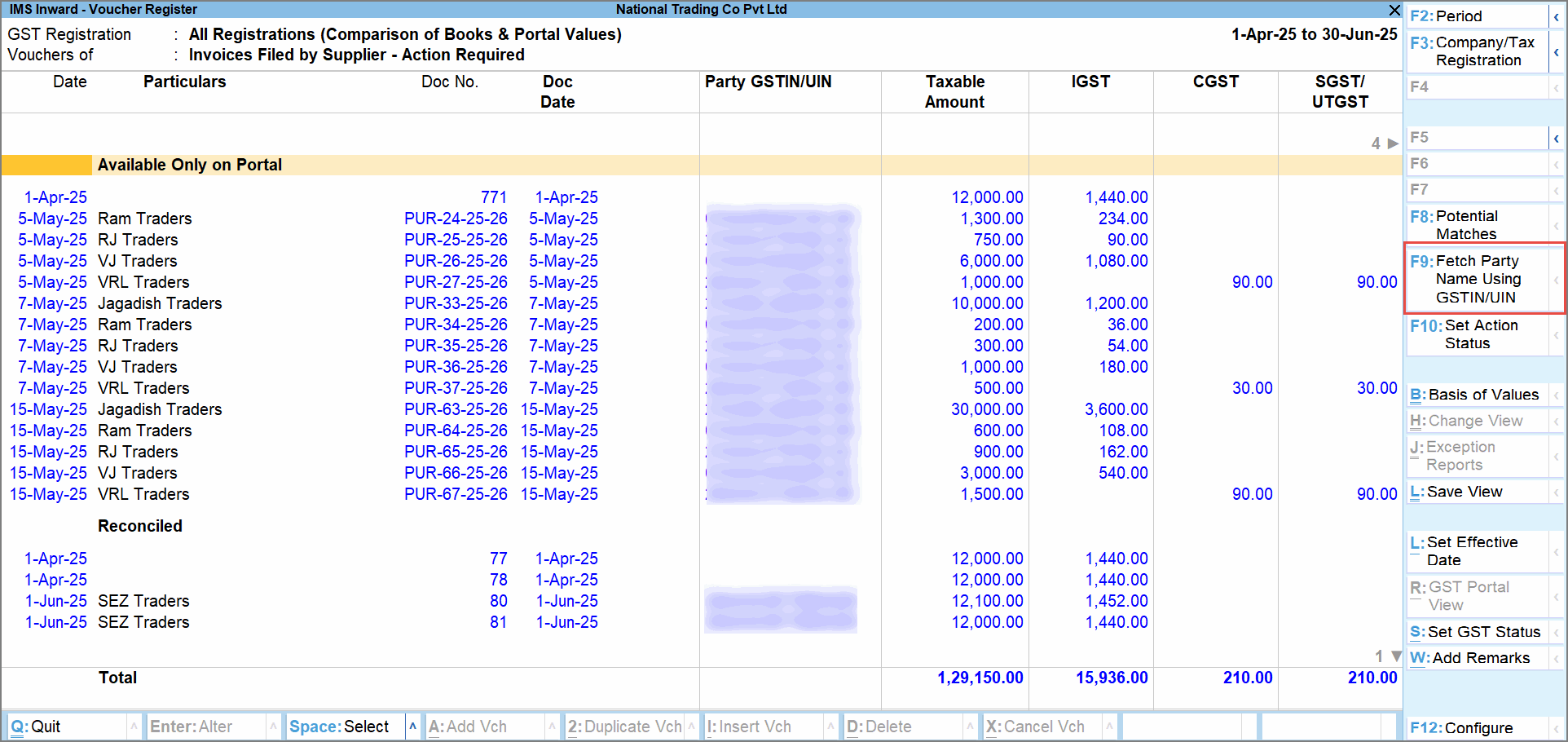The image size is (1568, 742).
Task: Click Particulars column header
Action: coord(185,82)
